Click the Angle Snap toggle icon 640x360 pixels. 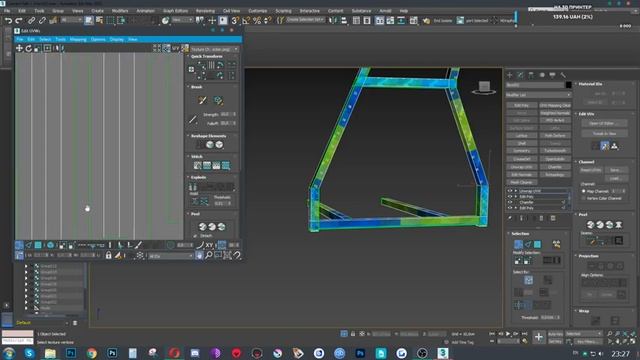coord(246,20)
